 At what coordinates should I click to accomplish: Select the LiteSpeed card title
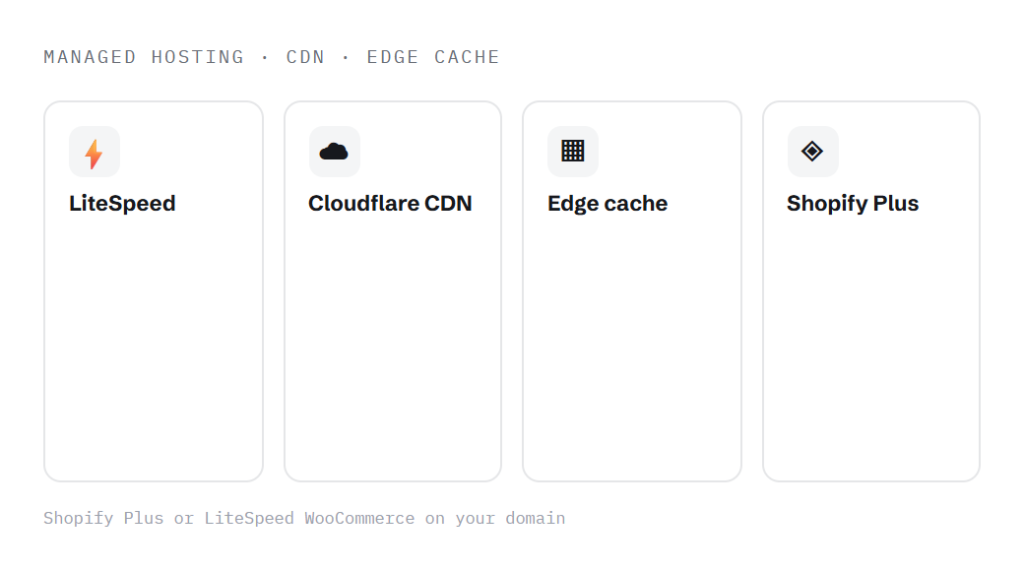[x=122, y=203]
